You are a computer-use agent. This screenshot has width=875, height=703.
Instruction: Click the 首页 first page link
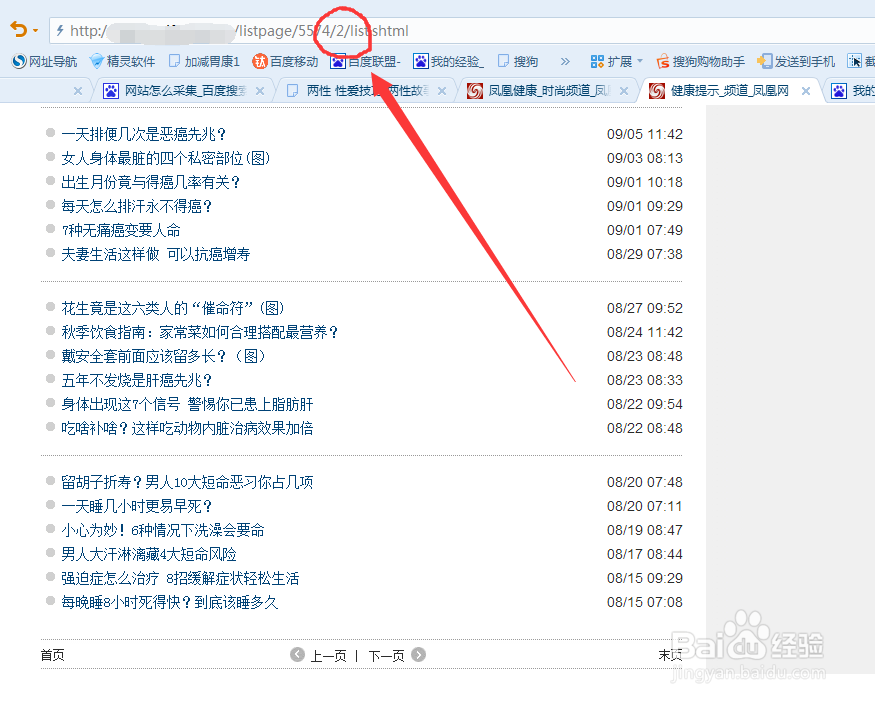tap(52, 655)
